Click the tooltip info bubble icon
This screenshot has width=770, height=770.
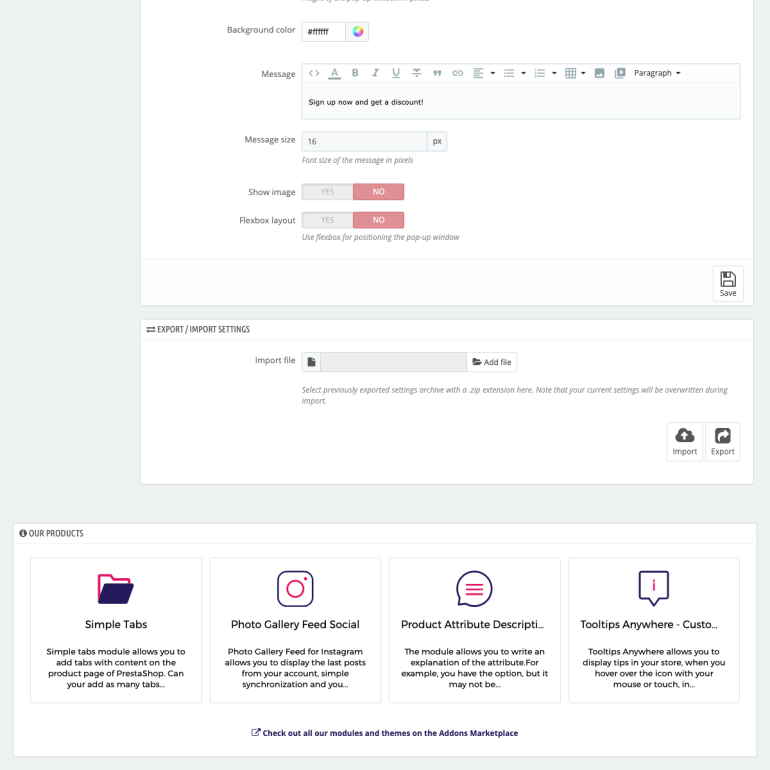(654, 588)
